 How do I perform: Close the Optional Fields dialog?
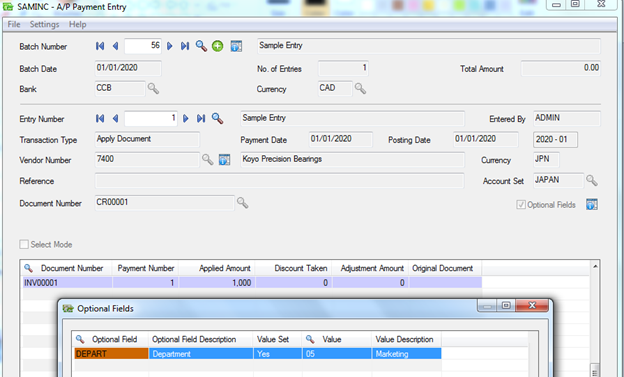(x=532, y=305)
